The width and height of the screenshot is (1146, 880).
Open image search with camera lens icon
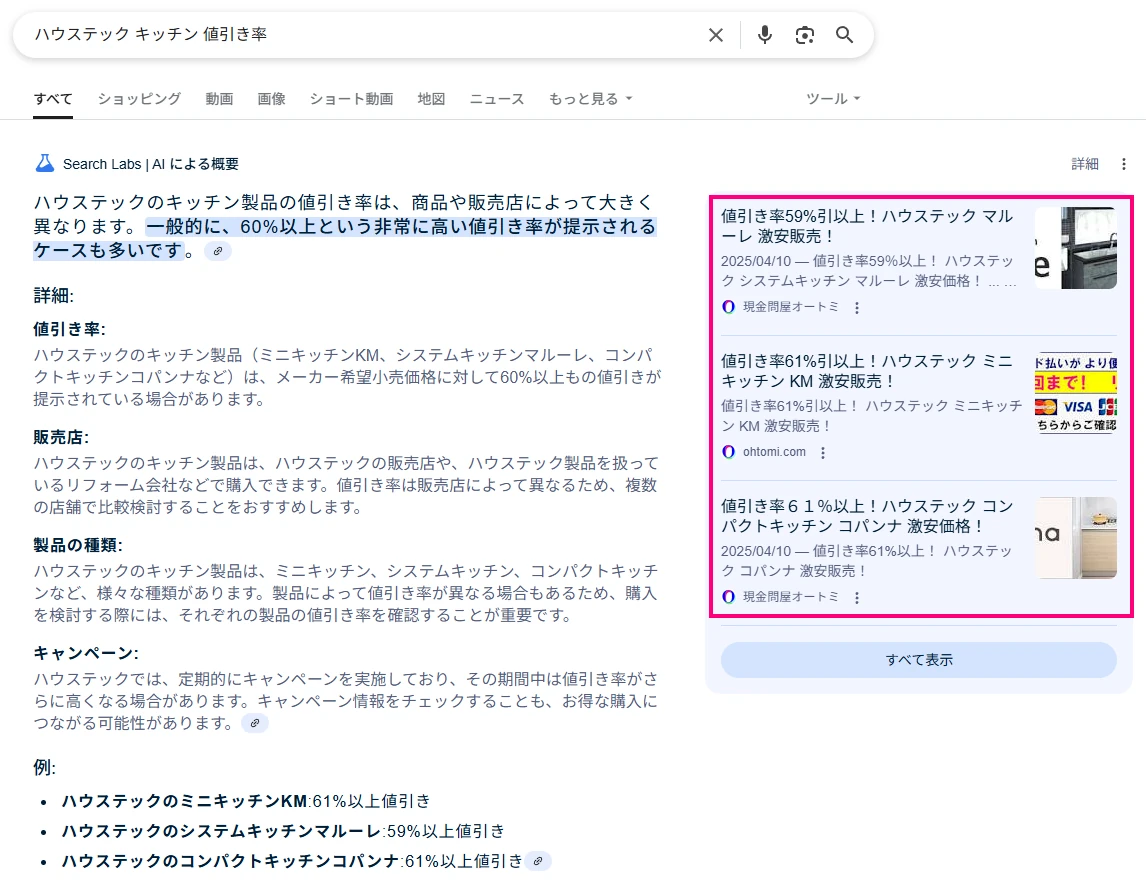pyautogui.click(x=805, y=35)
